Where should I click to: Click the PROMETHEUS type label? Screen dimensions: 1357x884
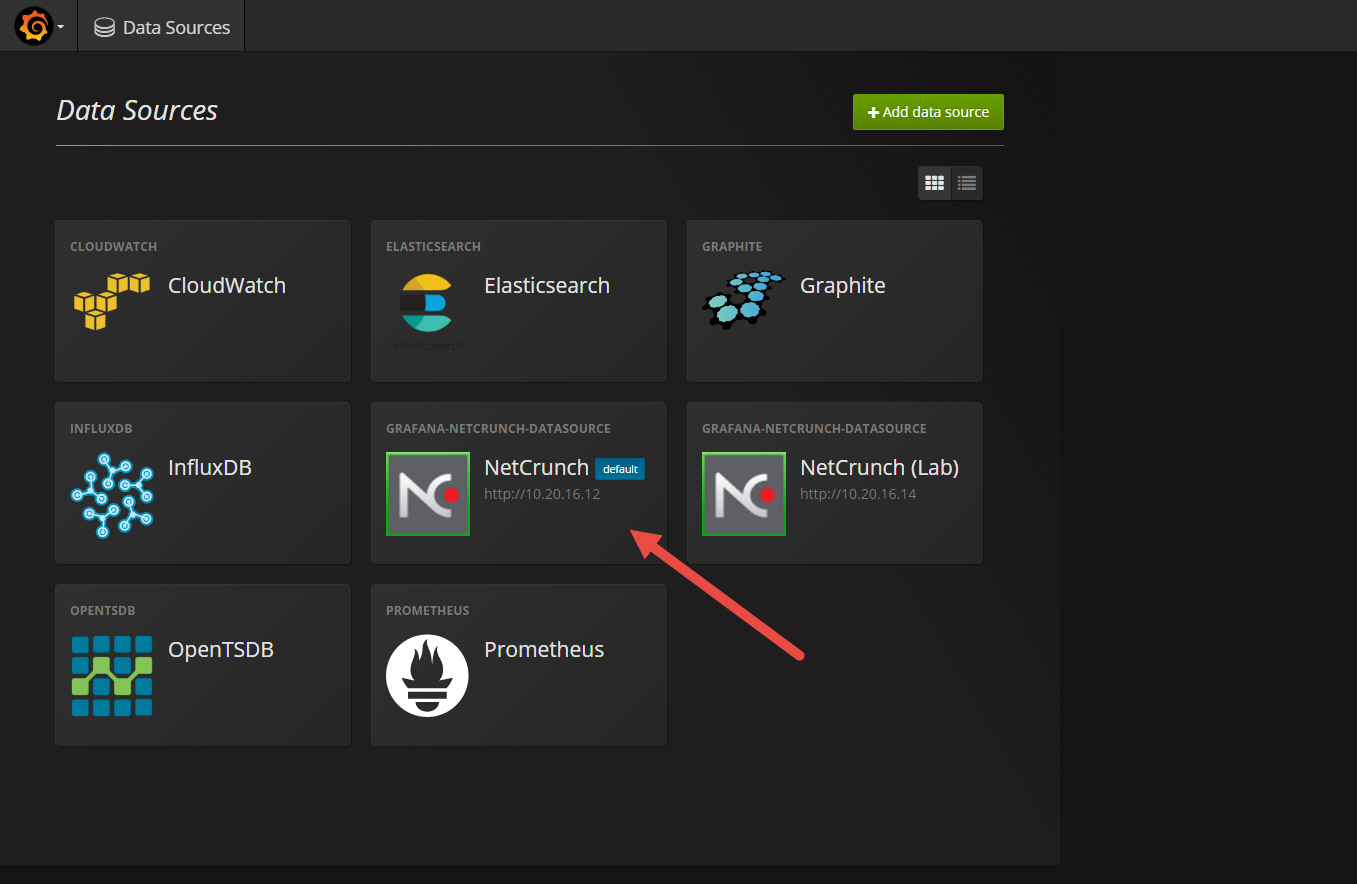point(428,610)
